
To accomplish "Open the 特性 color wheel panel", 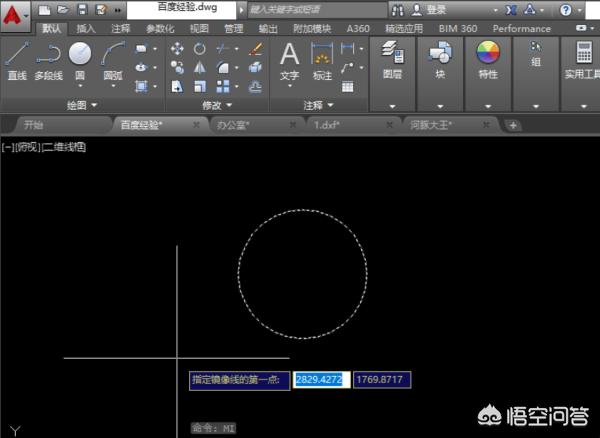I will click(x=487, y=59).
